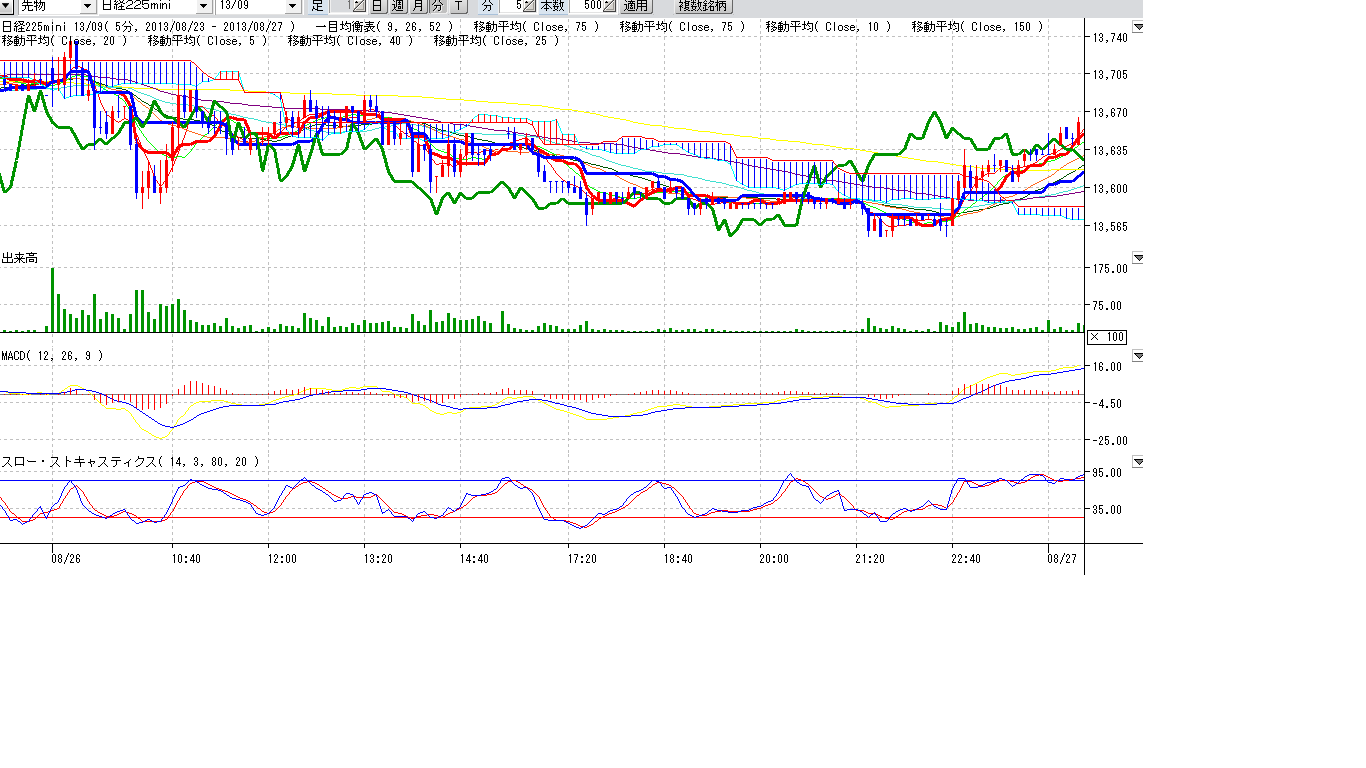Switch chart to monthly (月) timeframe

[418, 6]
